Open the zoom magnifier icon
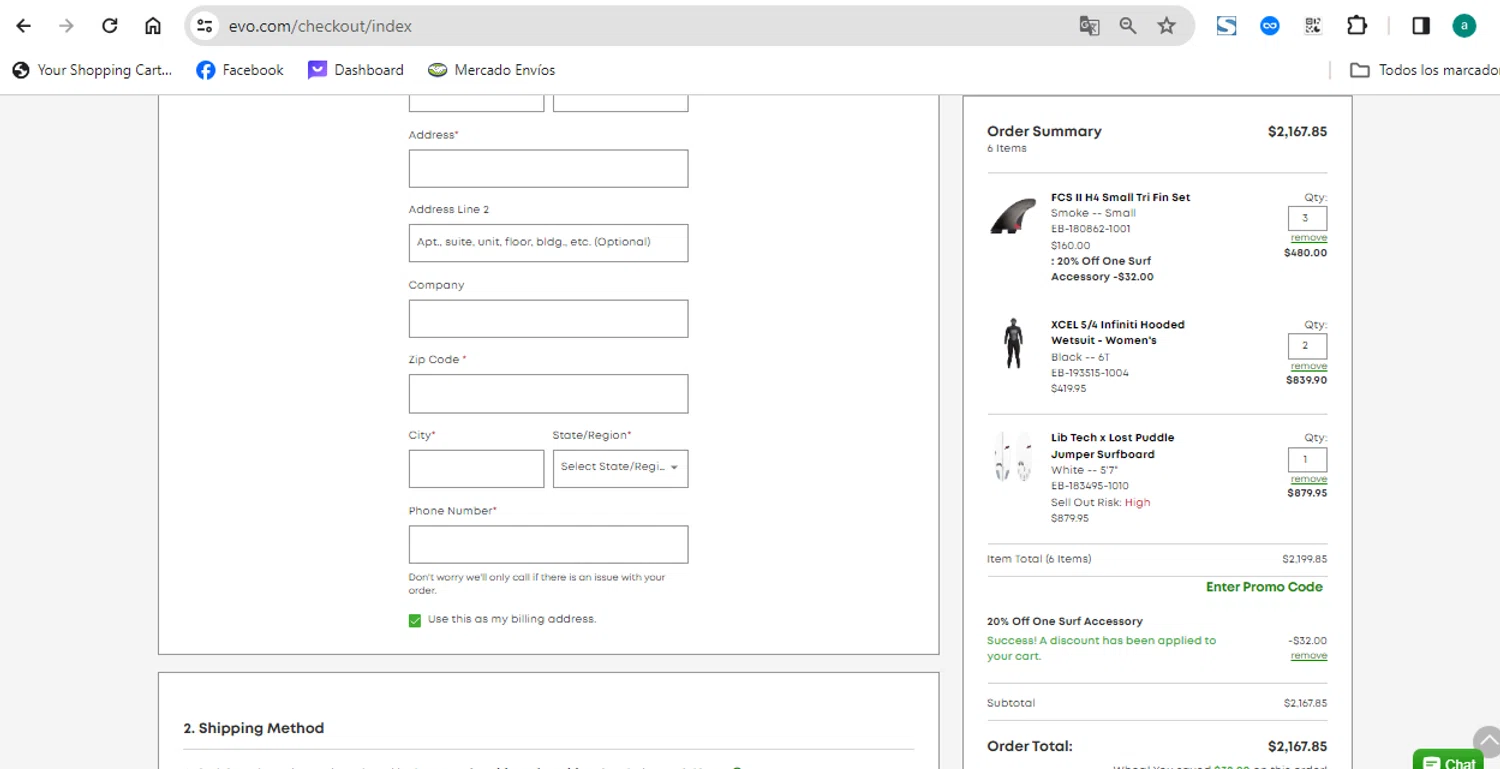1500x769 pixels. 1128,26
